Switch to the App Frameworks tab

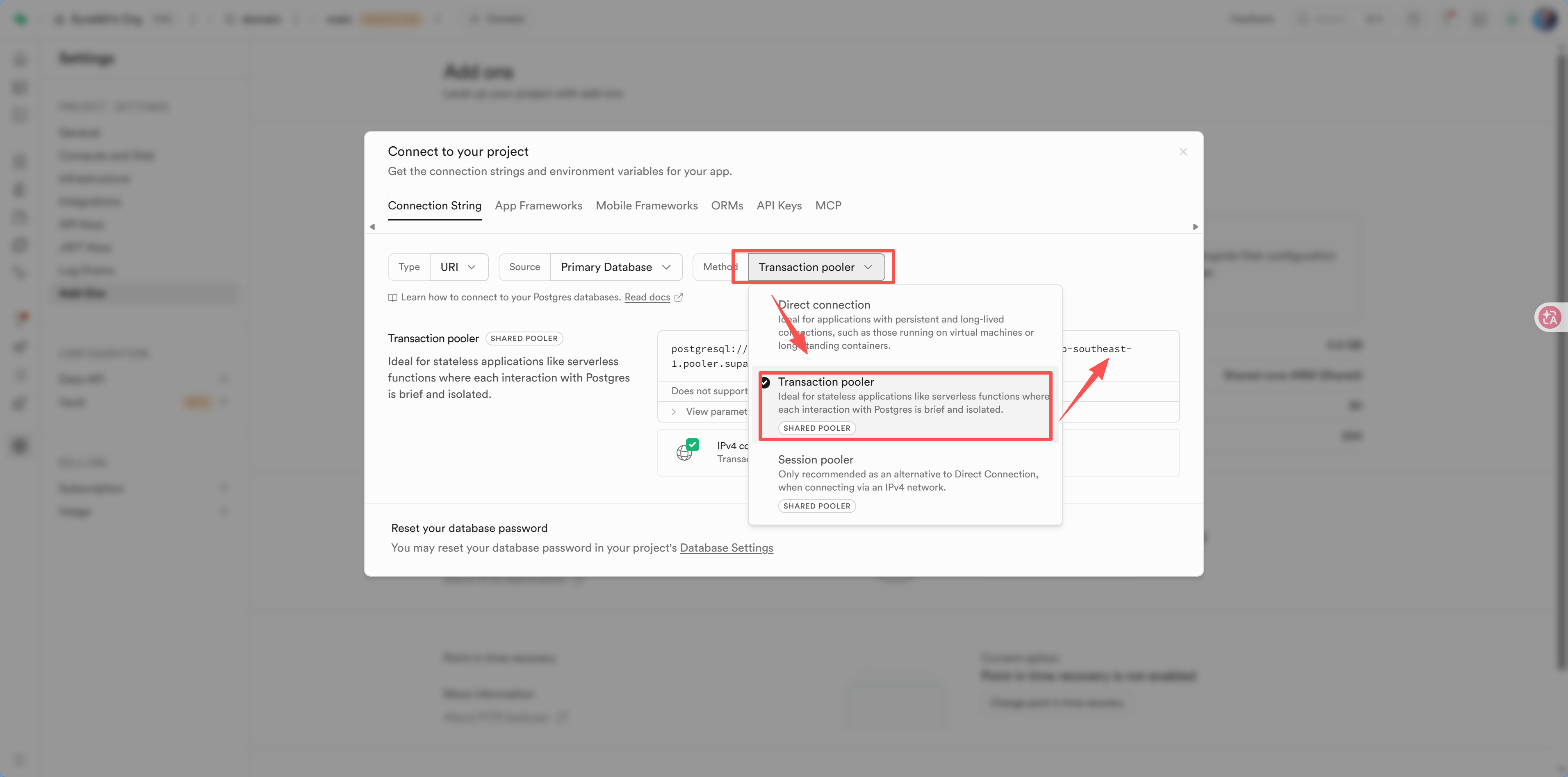[538, 206]
